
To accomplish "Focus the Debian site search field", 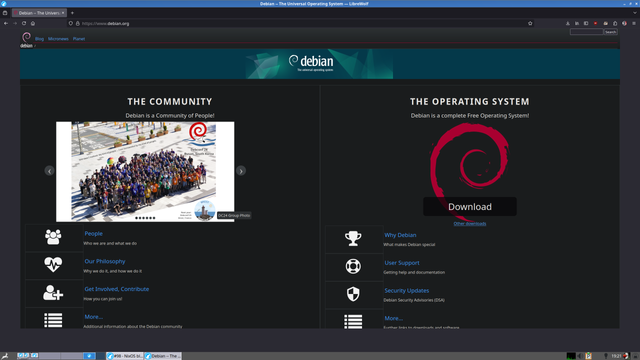I will (587, 32).
